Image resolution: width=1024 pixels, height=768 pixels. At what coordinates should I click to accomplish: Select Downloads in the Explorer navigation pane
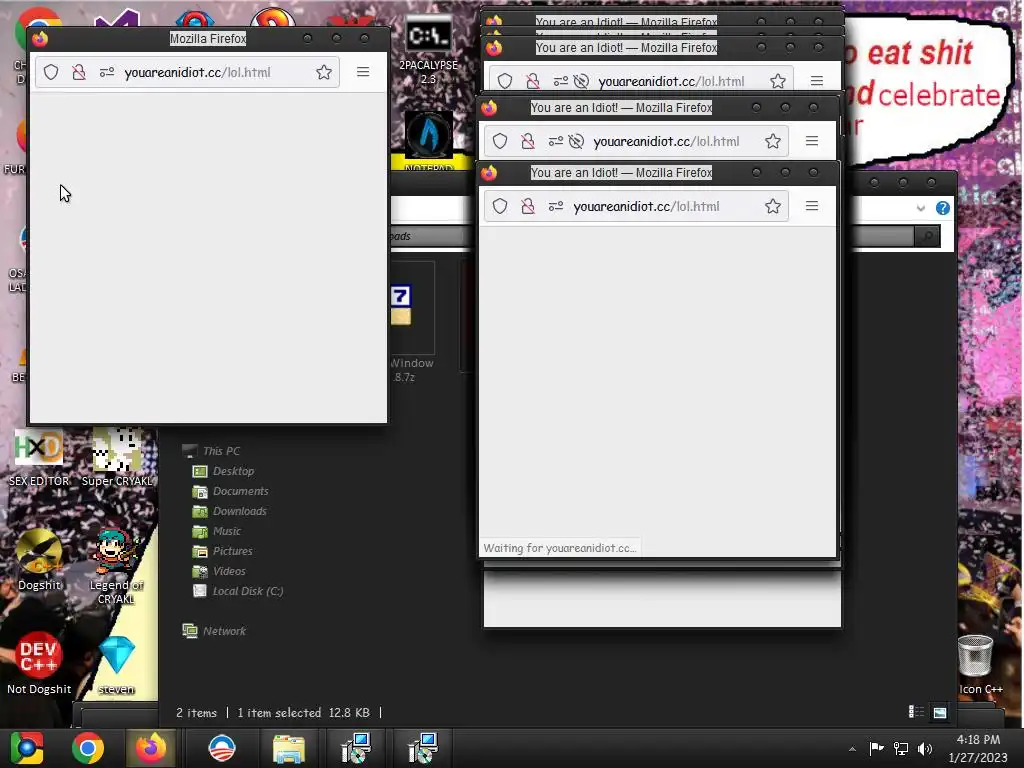[230, 511]
